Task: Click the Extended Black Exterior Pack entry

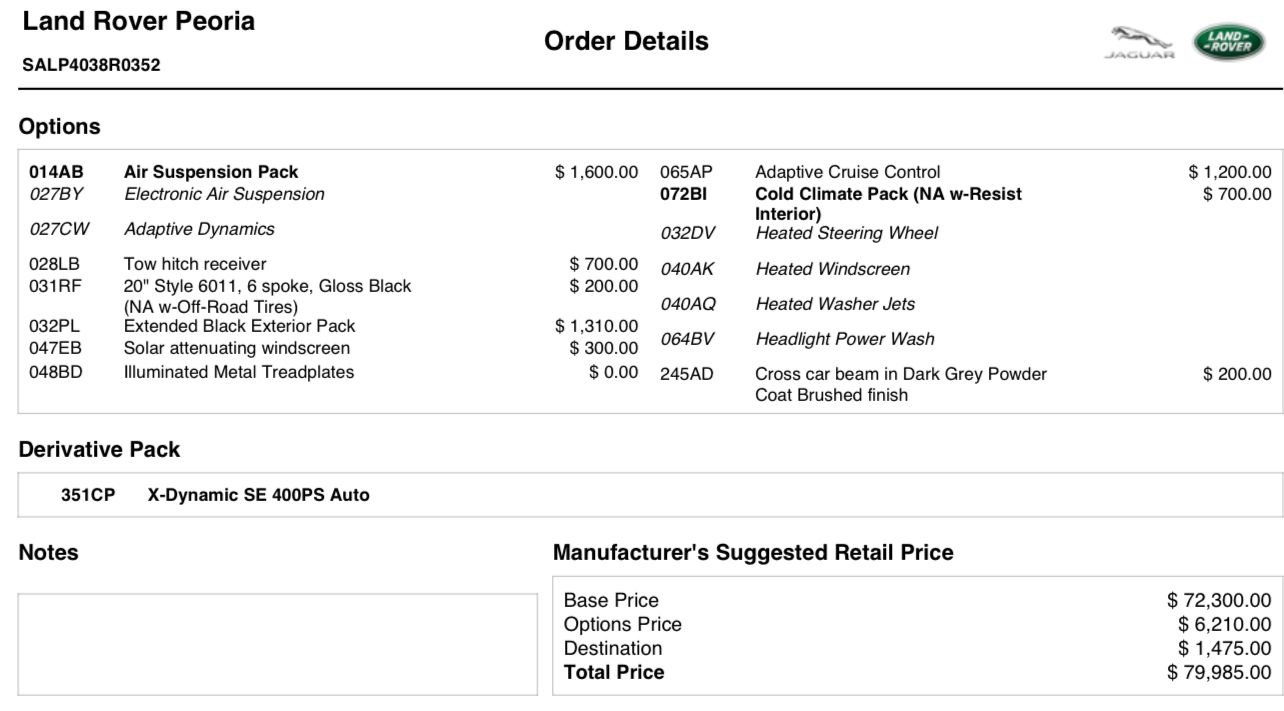Action: (239, 326)
